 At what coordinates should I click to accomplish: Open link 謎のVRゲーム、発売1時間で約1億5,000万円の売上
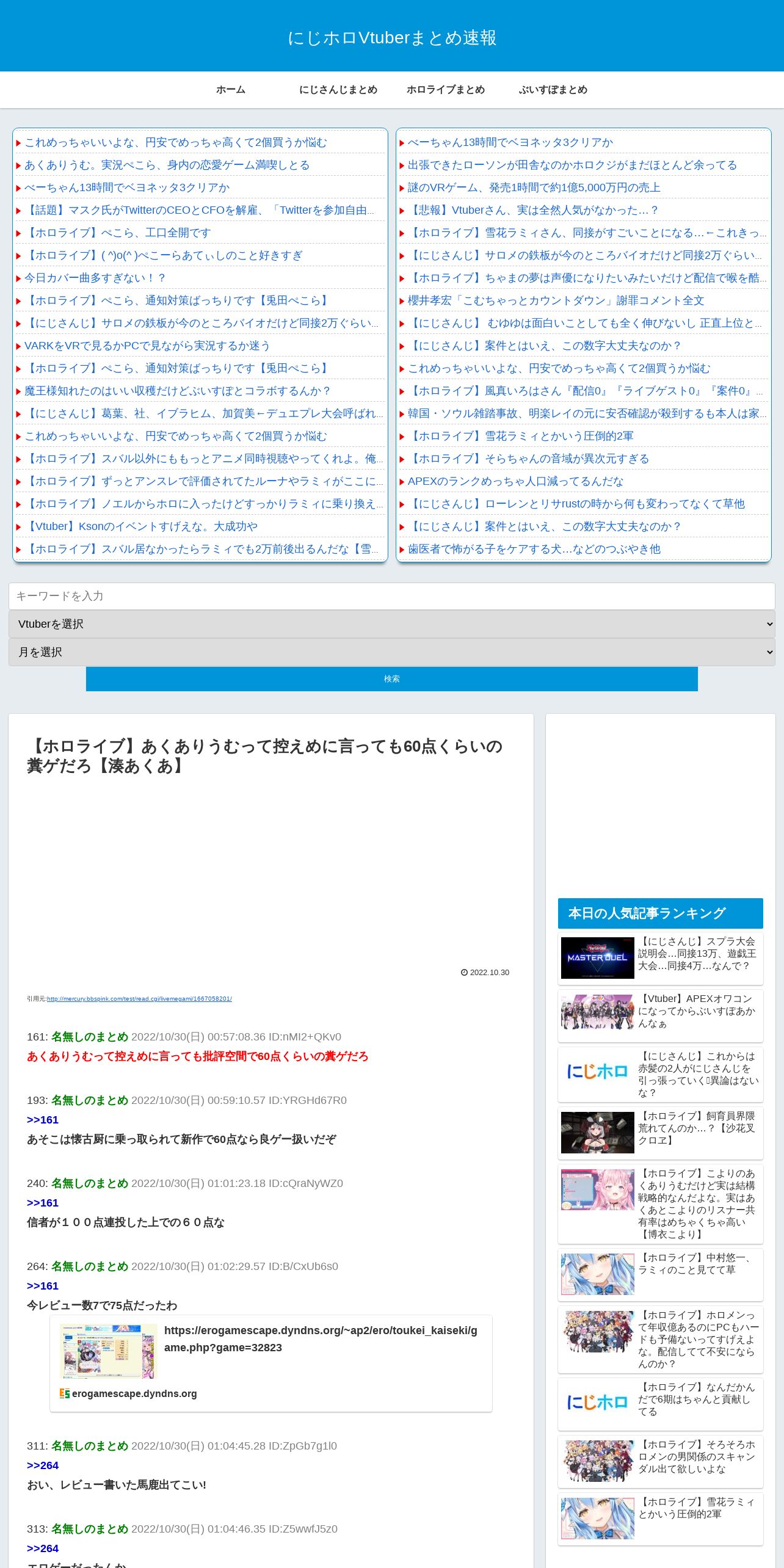[534, 187]
